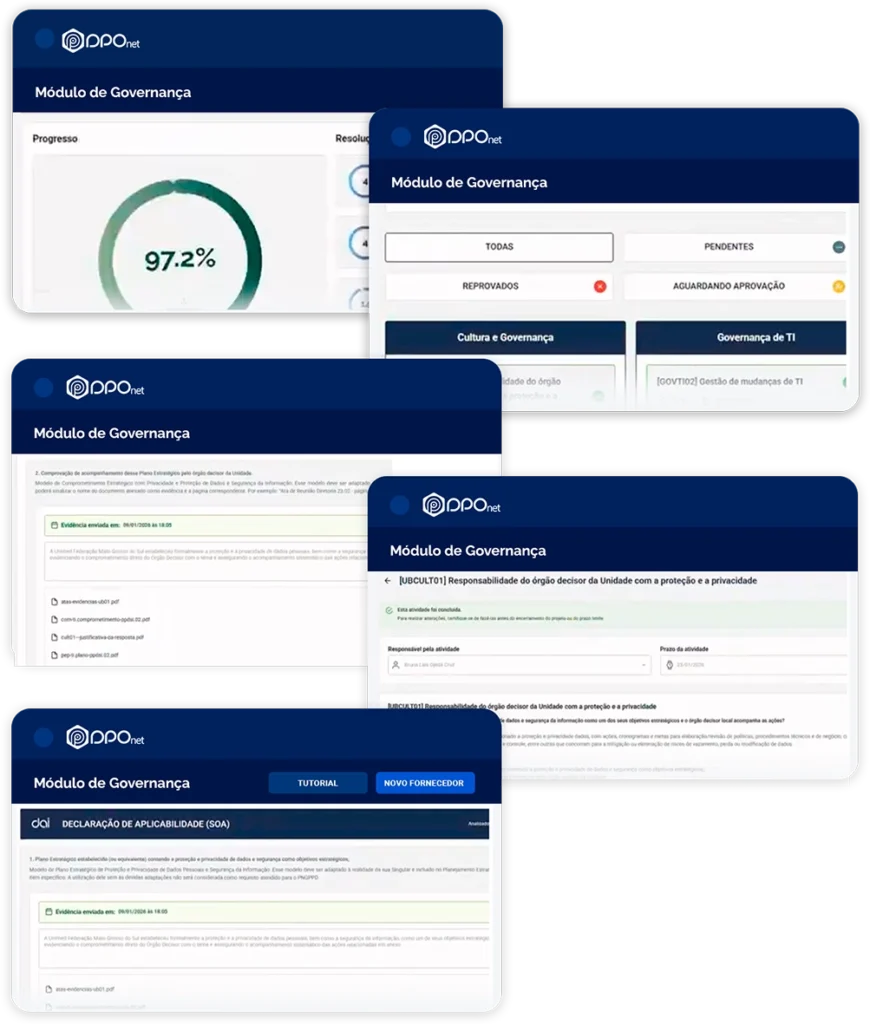
Task: Click evidence description text box in SOA panel
Action: (x=264, y=948)
